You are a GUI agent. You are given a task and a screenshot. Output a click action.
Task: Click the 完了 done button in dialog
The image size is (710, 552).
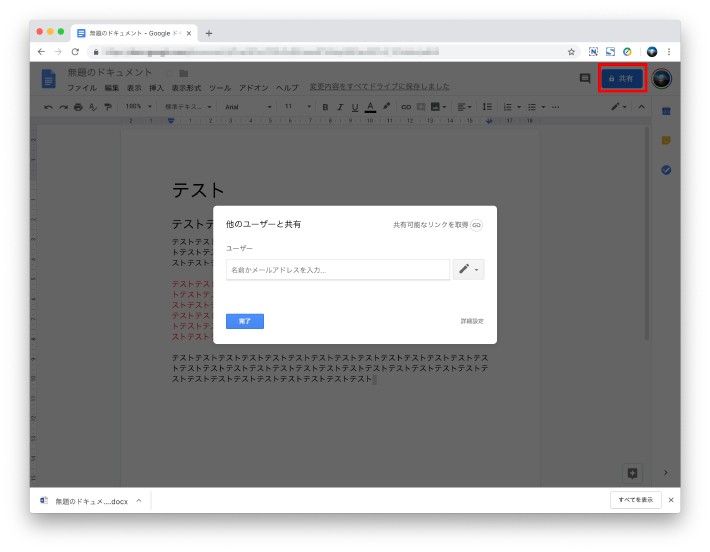245,321
